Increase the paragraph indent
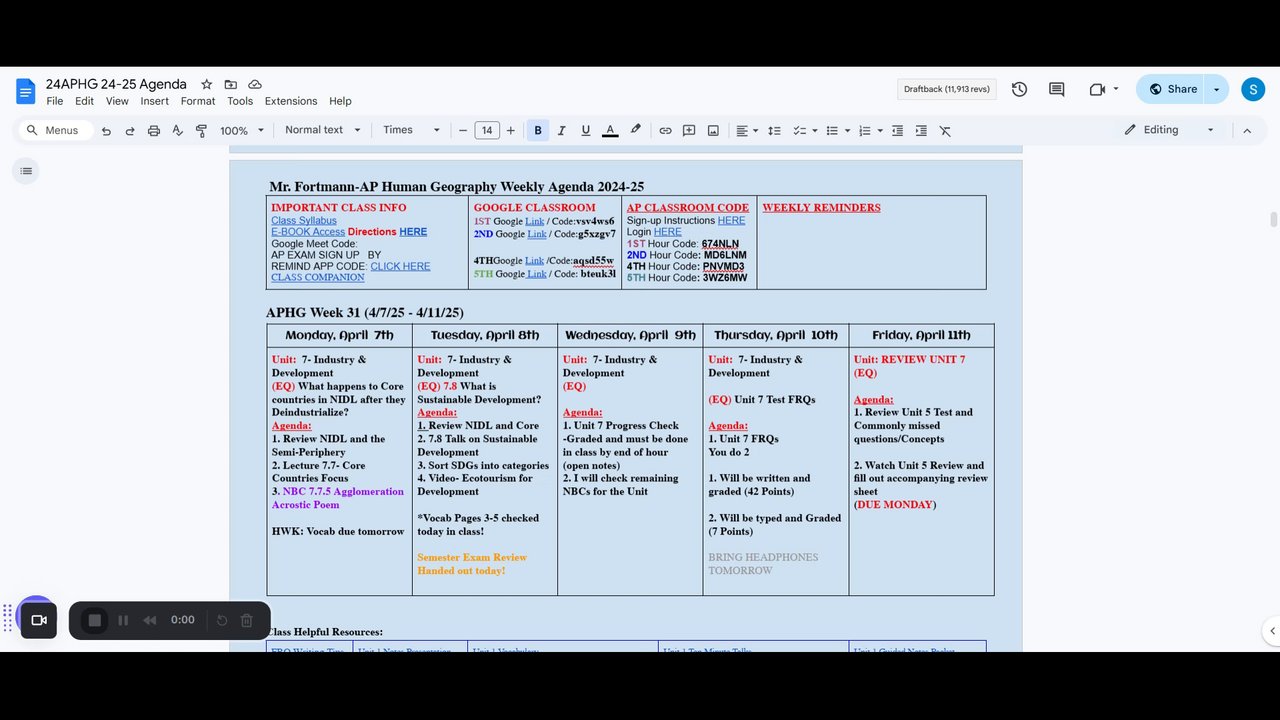The width and height of the screenshot is (1280, 720). point(921,130)
